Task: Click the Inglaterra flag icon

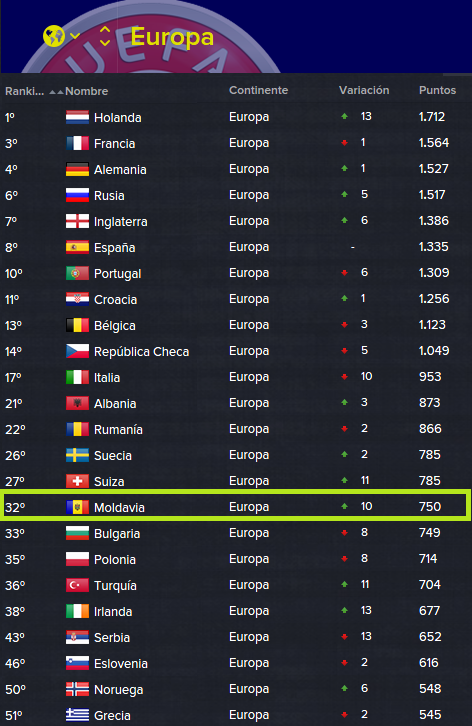Action: pyautogui.click(x=77, y=221)
